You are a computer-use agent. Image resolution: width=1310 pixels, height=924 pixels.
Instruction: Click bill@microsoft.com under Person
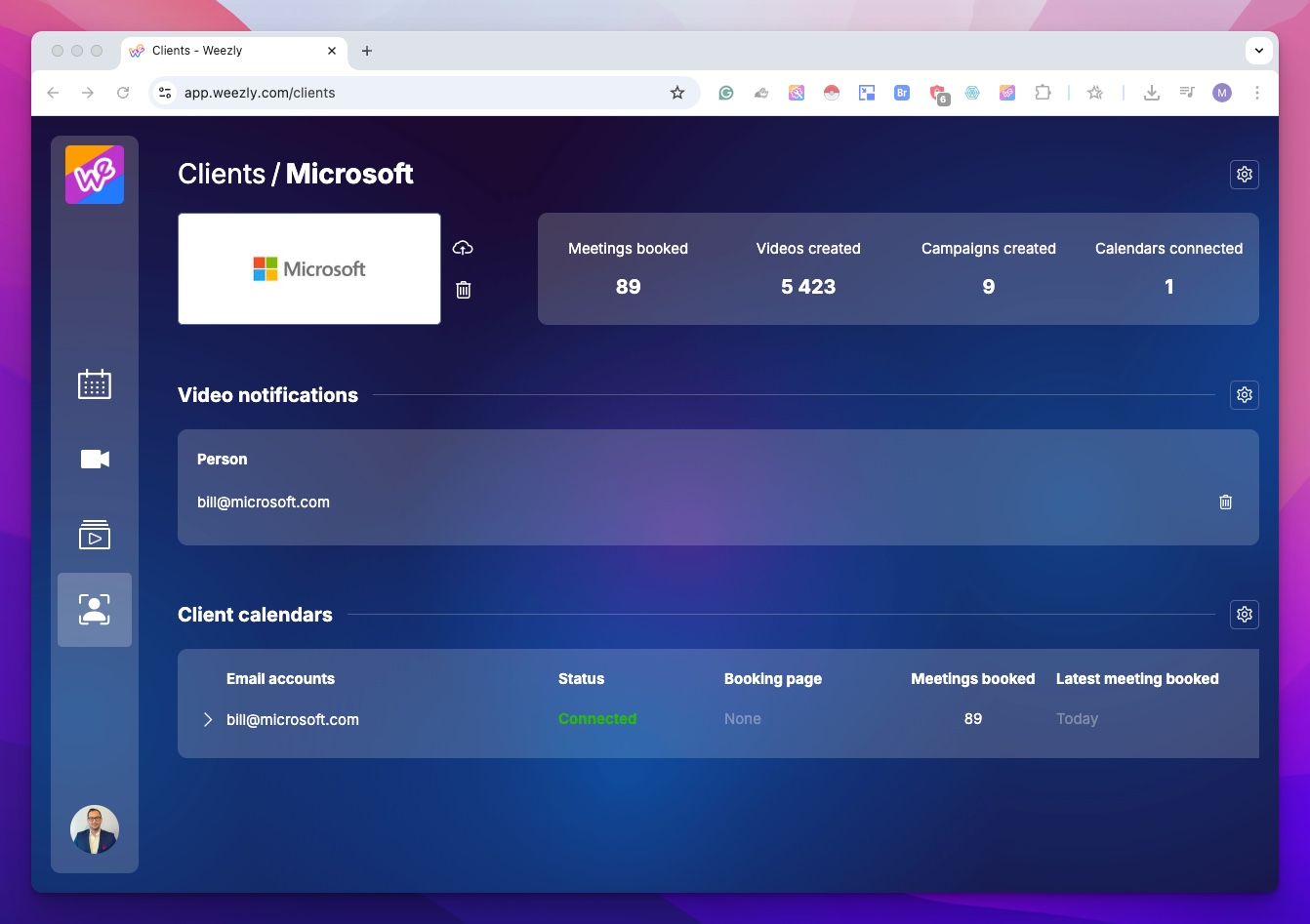point(264,502)
